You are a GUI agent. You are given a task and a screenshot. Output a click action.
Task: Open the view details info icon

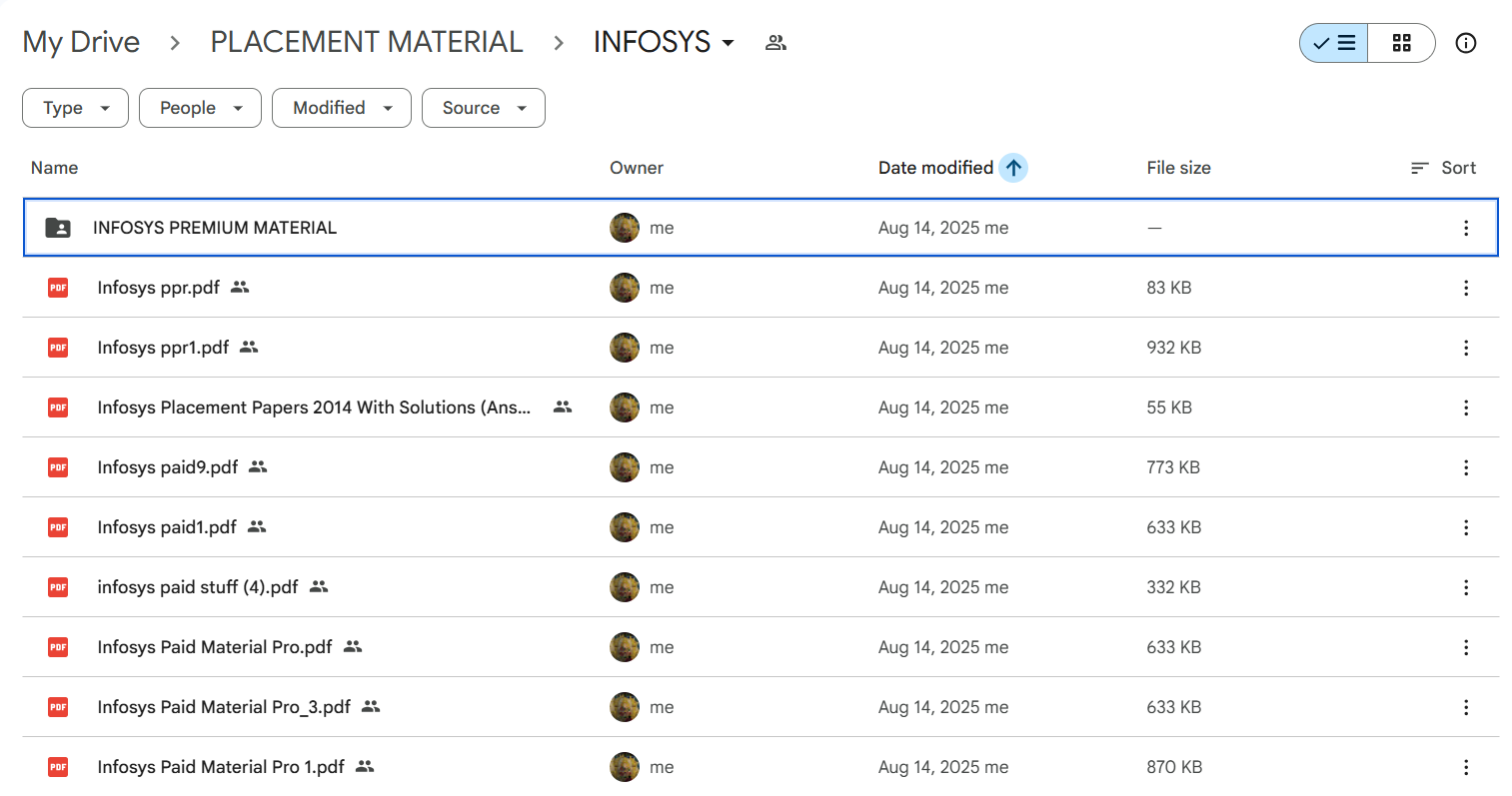pyautogui.click(x=1465, y=43)
